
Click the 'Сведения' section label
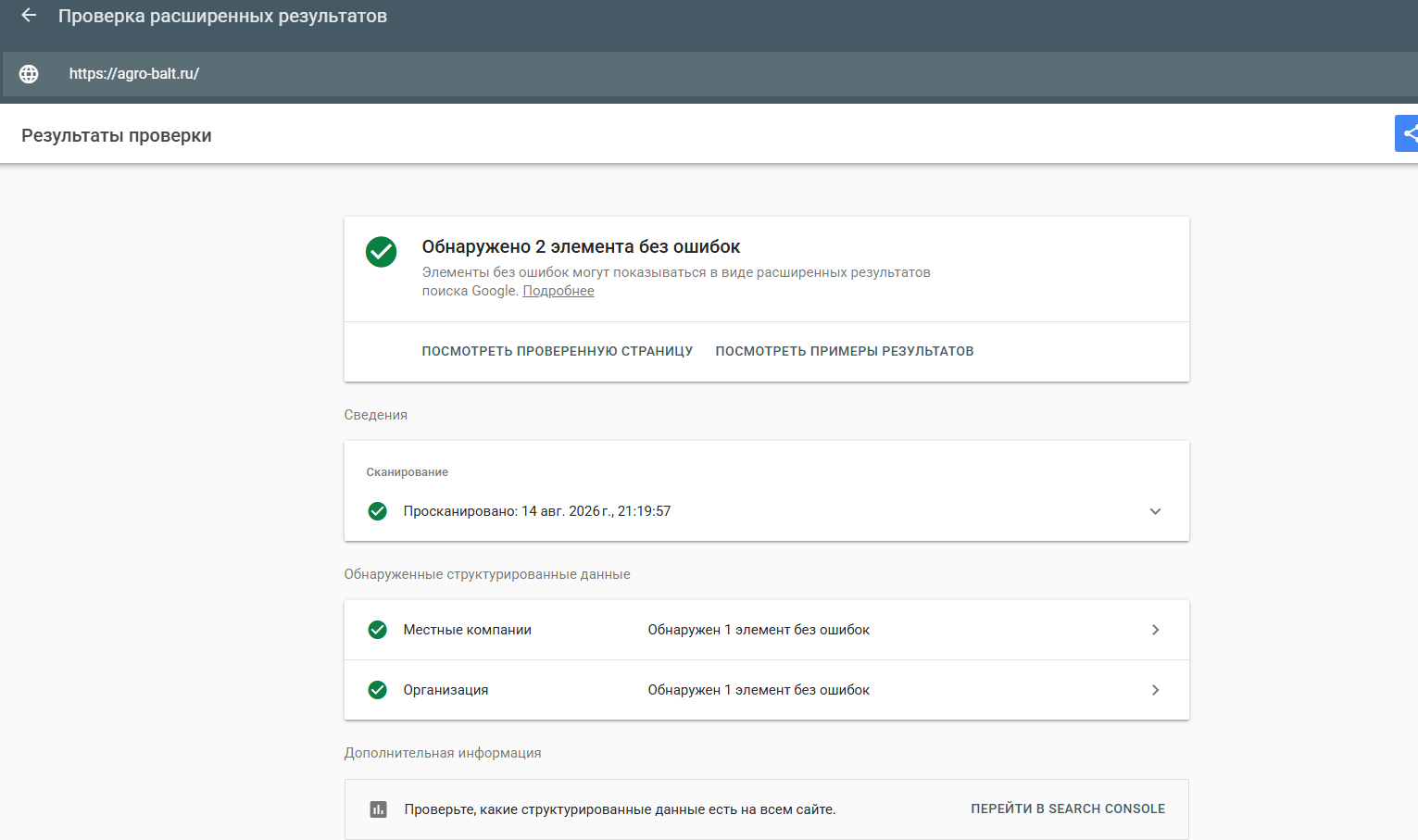376,415
